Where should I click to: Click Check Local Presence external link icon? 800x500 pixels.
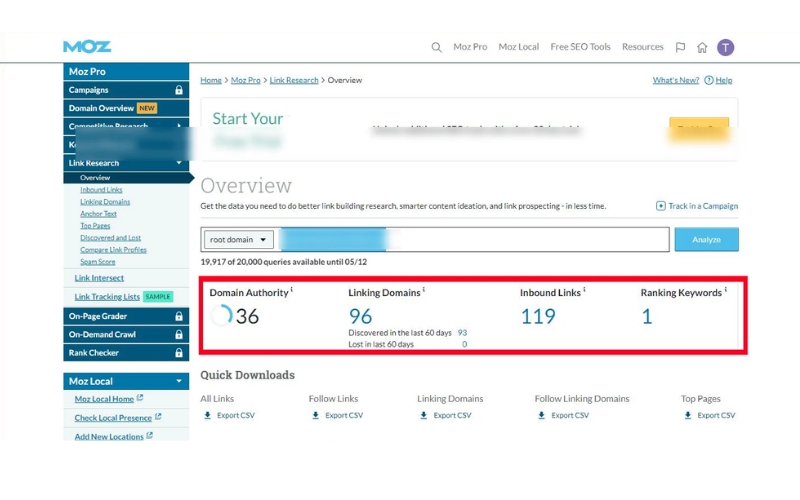158,416
